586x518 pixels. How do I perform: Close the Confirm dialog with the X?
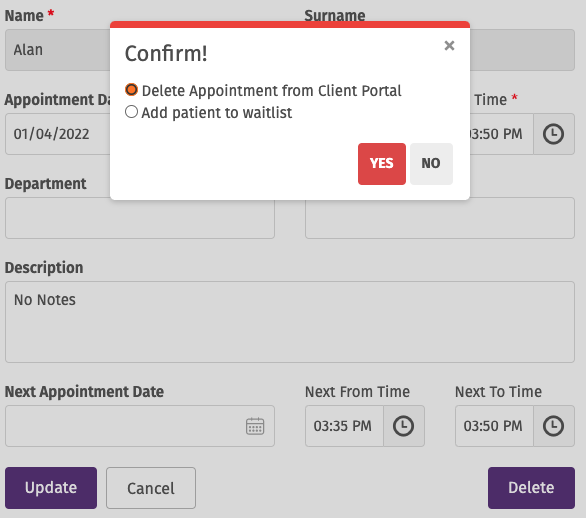tap(449, 46)
